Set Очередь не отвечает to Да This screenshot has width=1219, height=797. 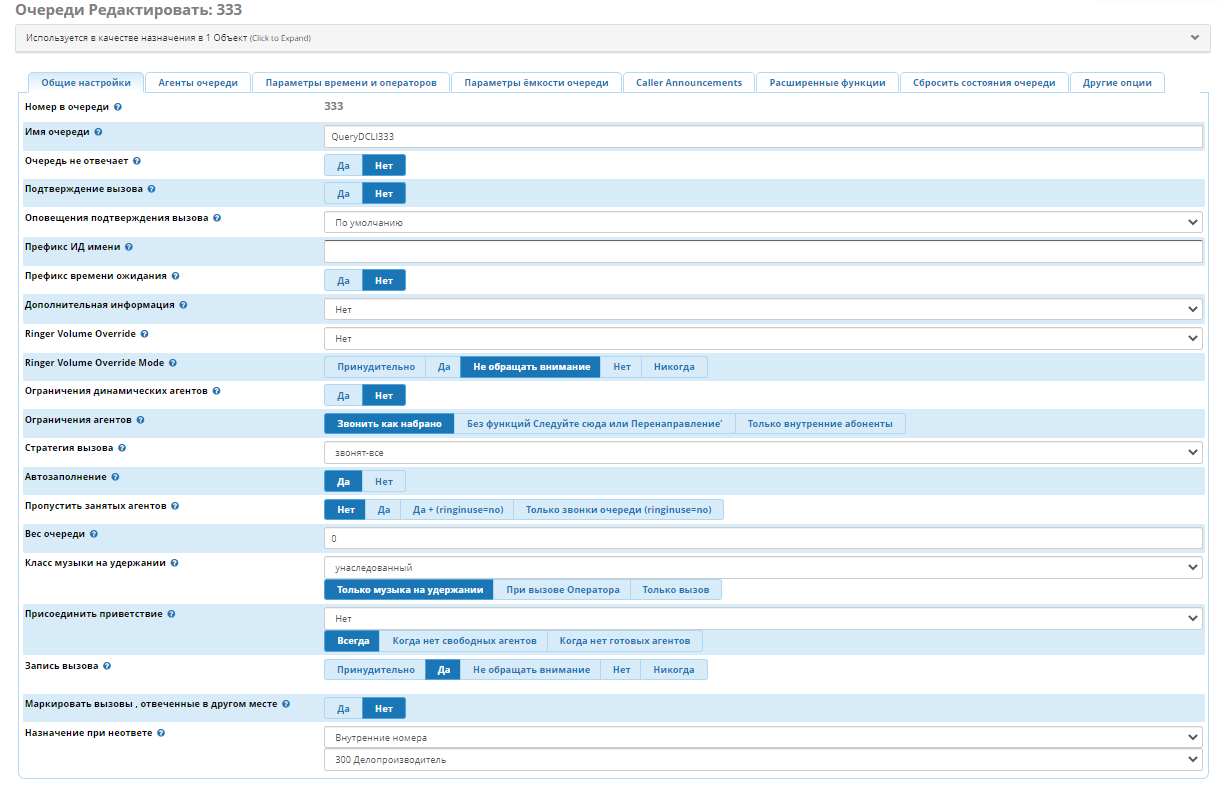point(343,166)
